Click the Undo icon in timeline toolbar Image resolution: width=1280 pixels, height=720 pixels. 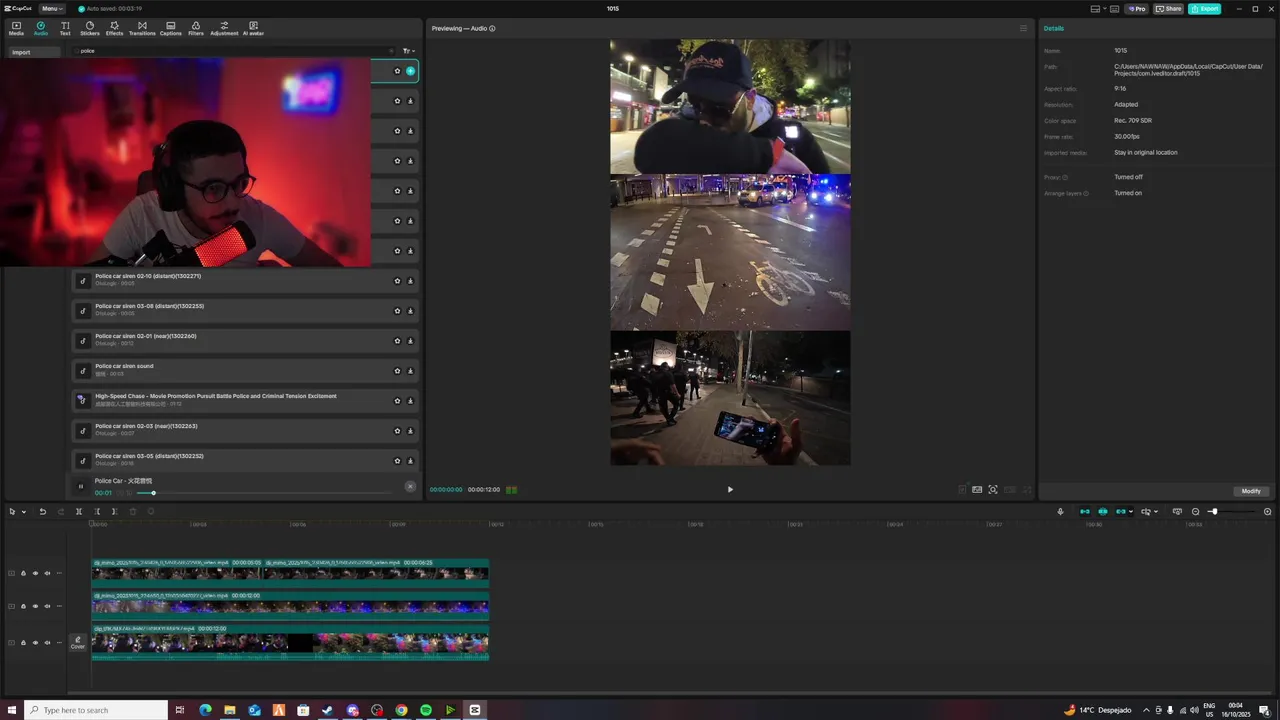43,512
